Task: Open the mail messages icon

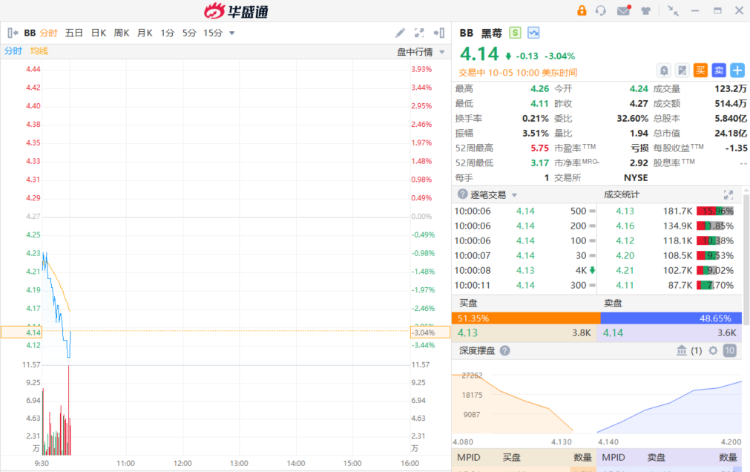Action: [x=623, y=11]
